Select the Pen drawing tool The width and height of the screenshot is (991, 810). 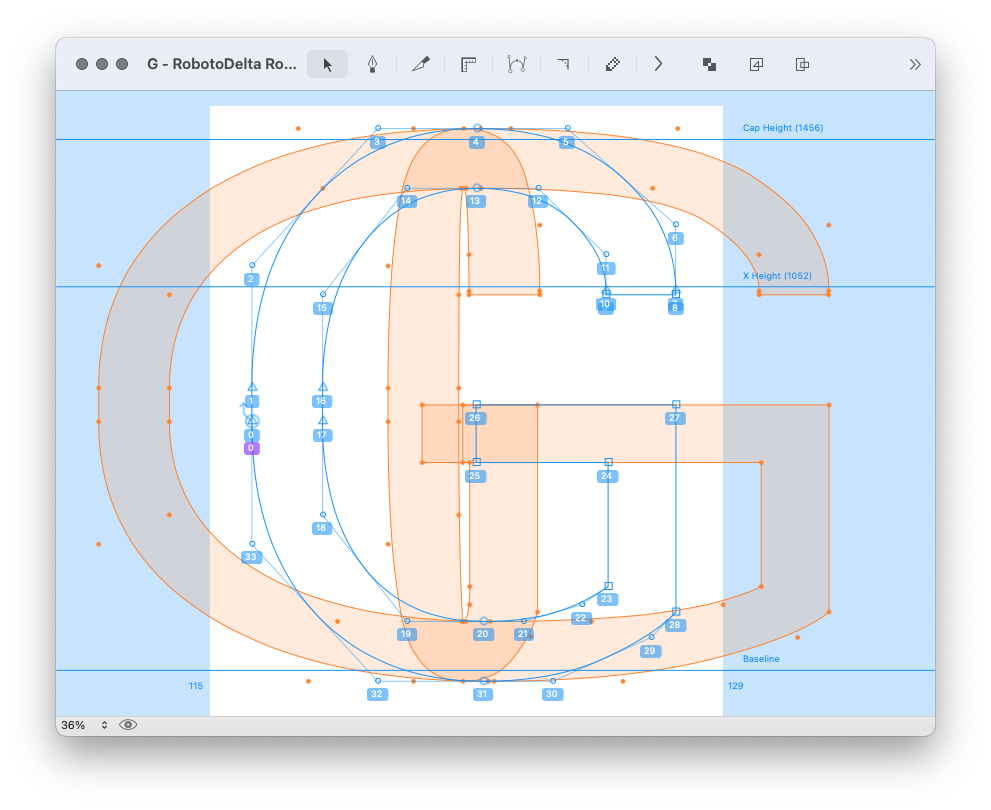[x=372, y=64]
